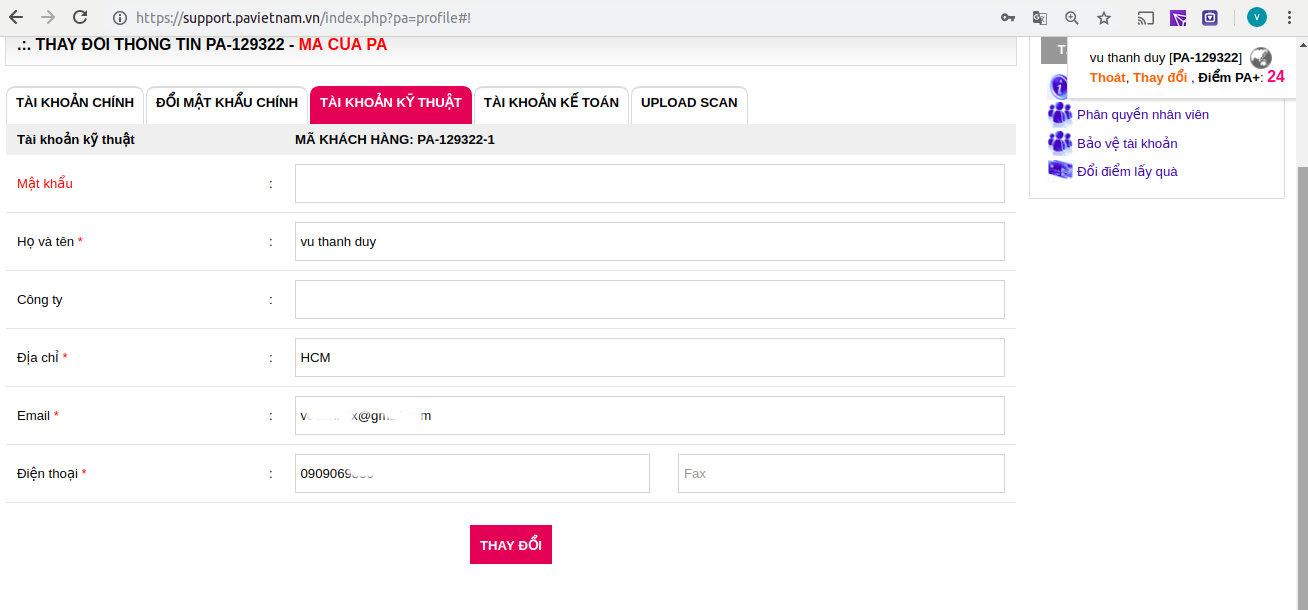Focus the Fax input field
The width and height of the screenshot is (1308, 610).
841,474
